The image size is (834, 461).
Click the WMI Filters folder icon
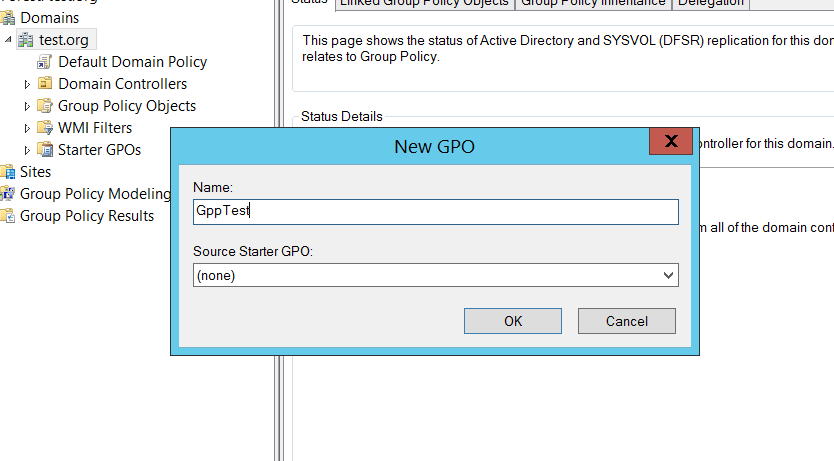(x=44, y=128)
